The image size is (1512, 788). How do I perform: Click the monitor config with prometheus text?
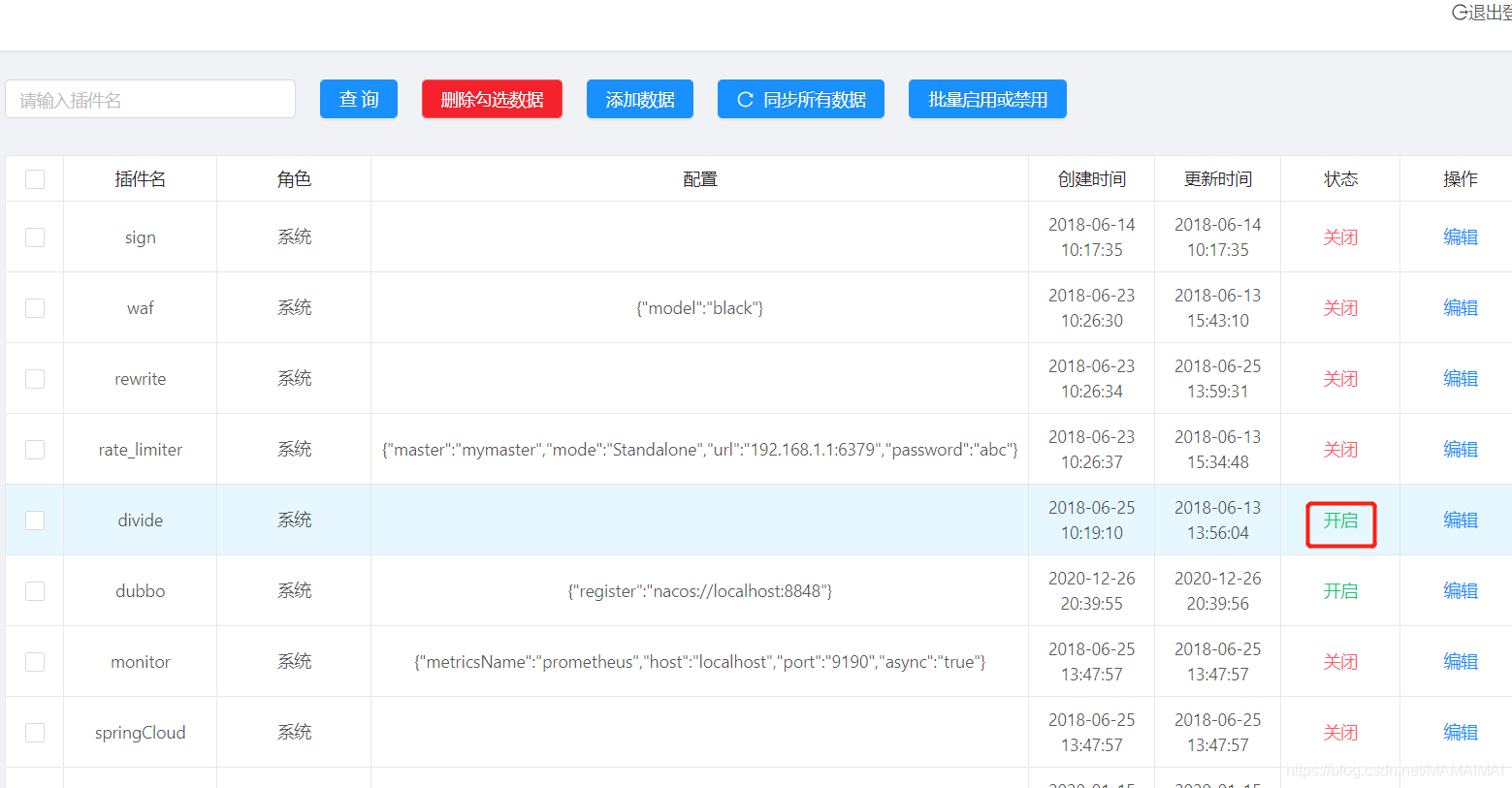pos(700,662)
